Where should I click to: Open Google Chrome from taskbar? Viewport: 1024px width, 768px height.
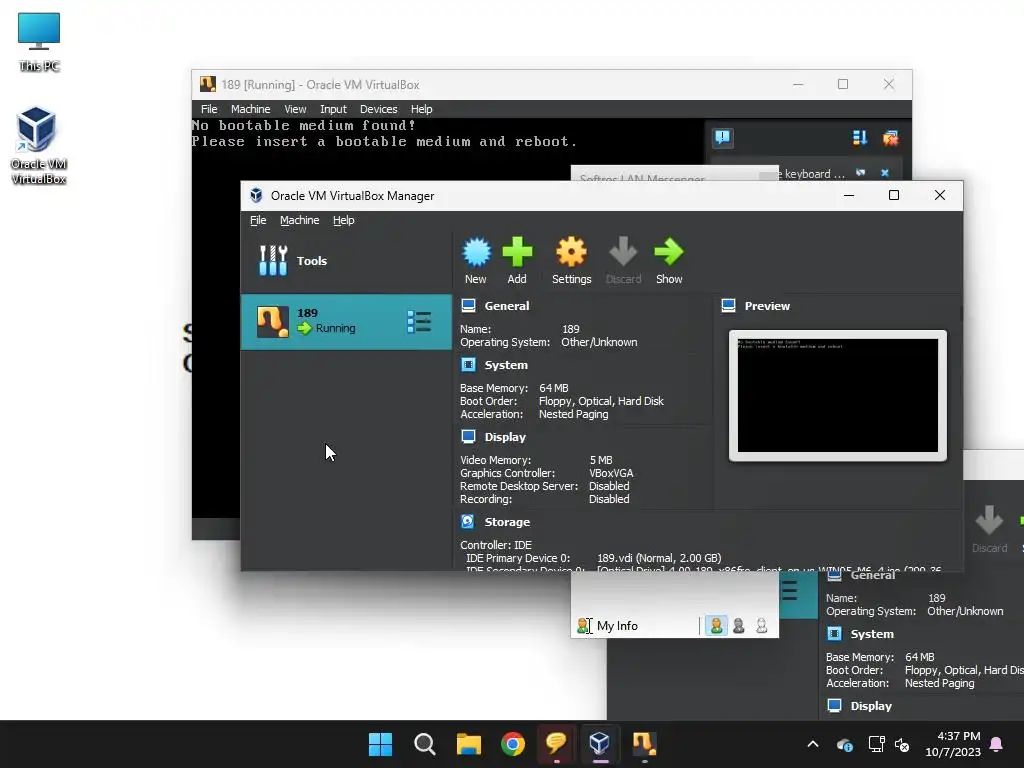pyautogui.click(x=513, y=744)
